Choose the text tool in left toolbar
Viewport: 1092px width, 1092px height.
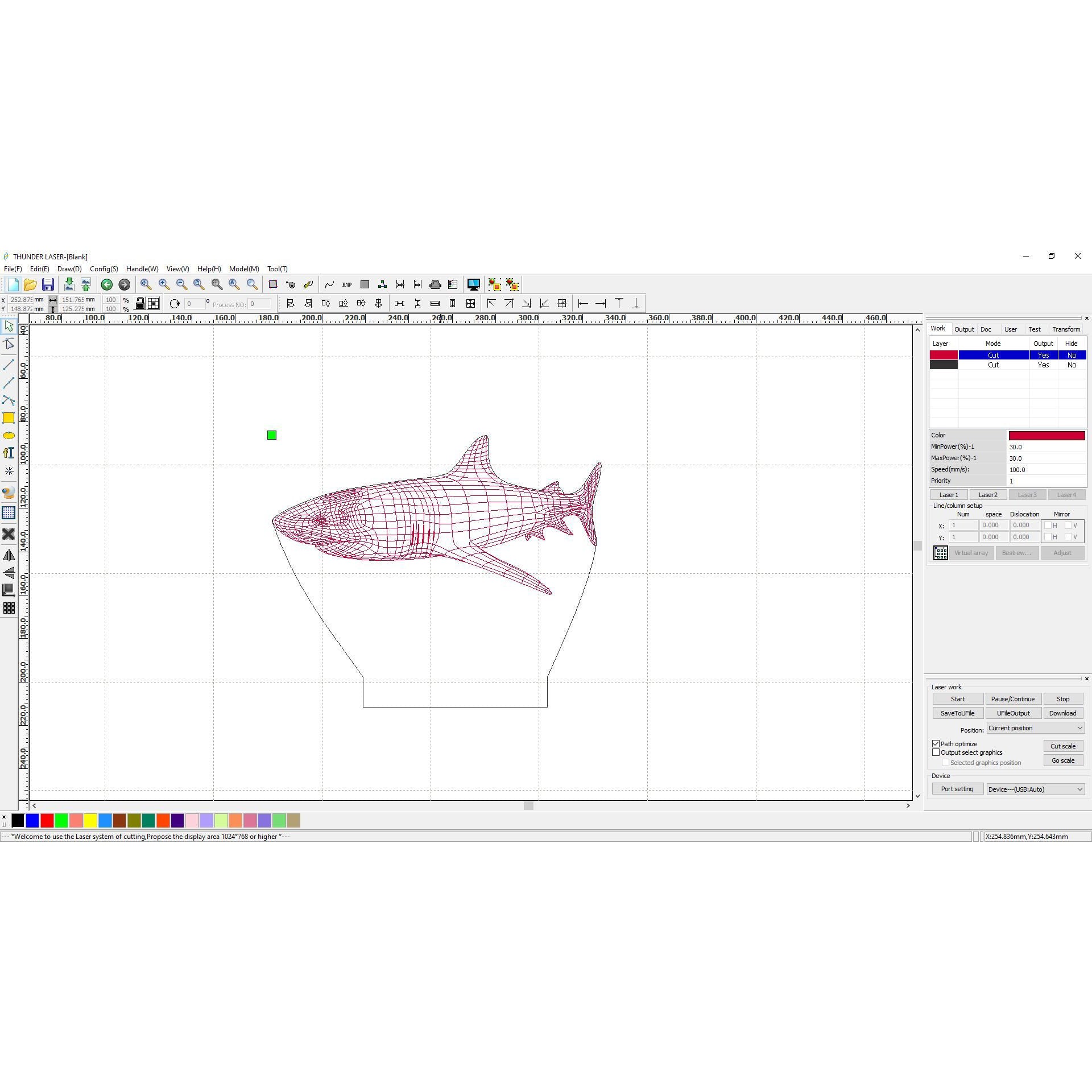click(x=9, y=453)
